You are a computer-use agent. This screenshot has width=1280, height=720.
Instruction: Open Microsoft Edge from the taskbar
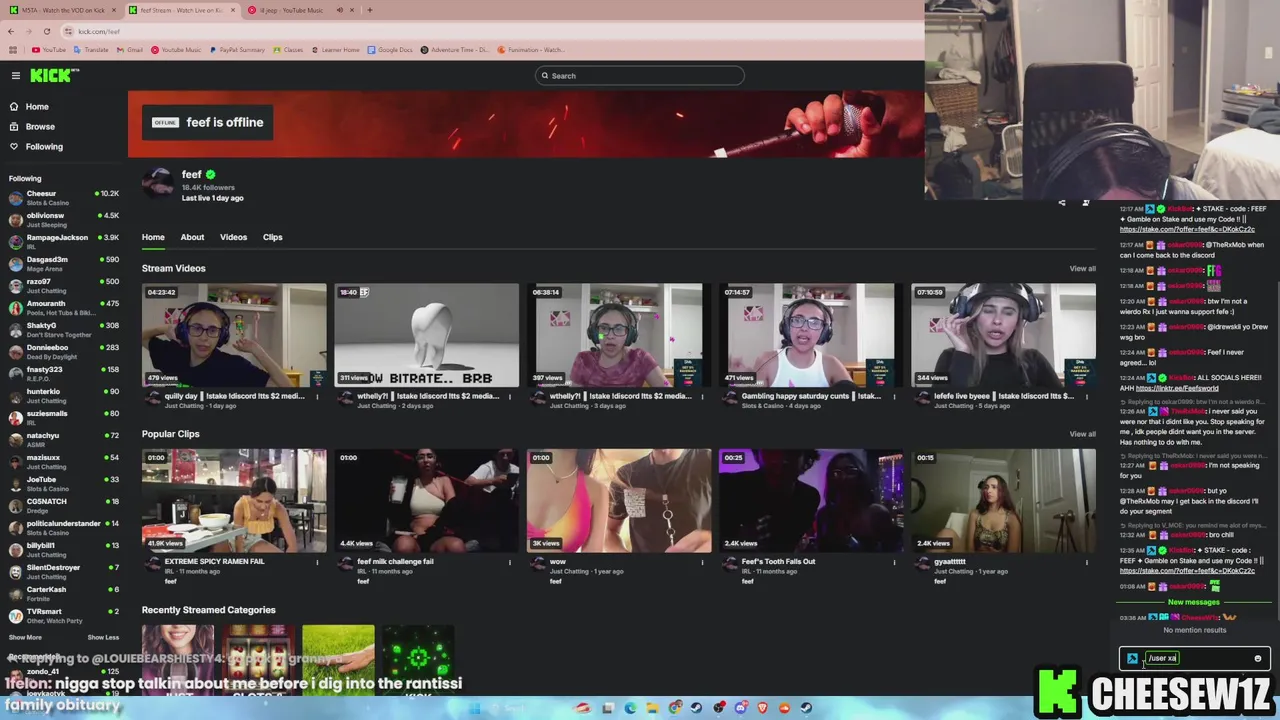(x=630, y=708)
